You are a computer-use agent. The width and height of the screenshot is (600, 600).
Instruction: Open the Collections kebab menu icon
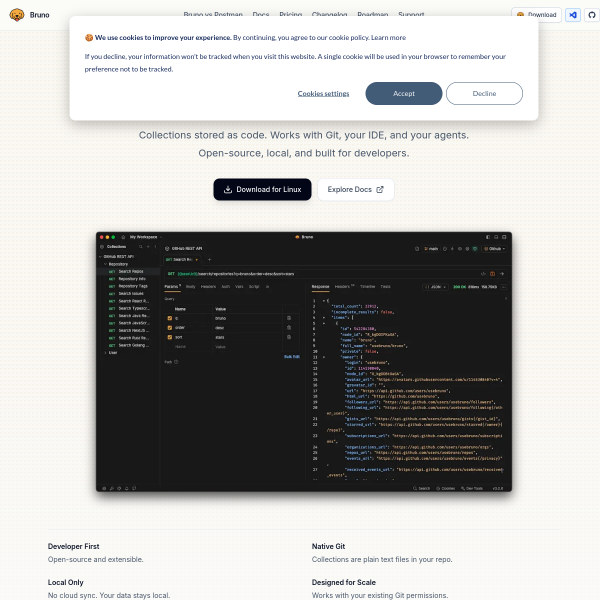click(155, 247)
